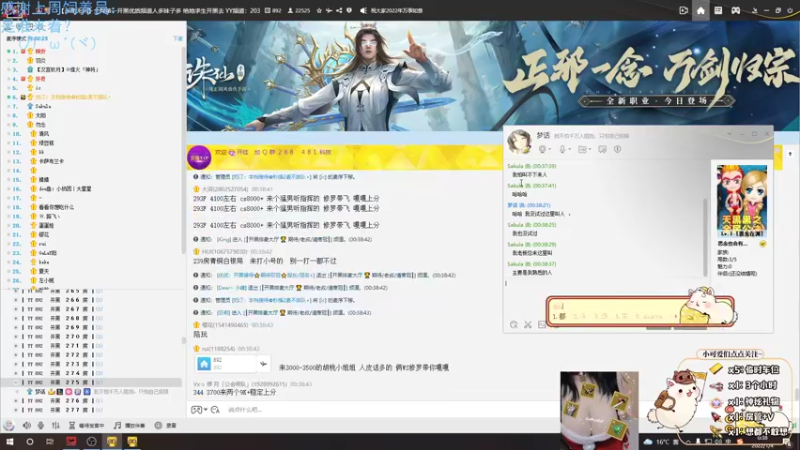Toggle the microphone icon in bottom bar
Viewport: 800px width, 450px height.
[41, 425]
